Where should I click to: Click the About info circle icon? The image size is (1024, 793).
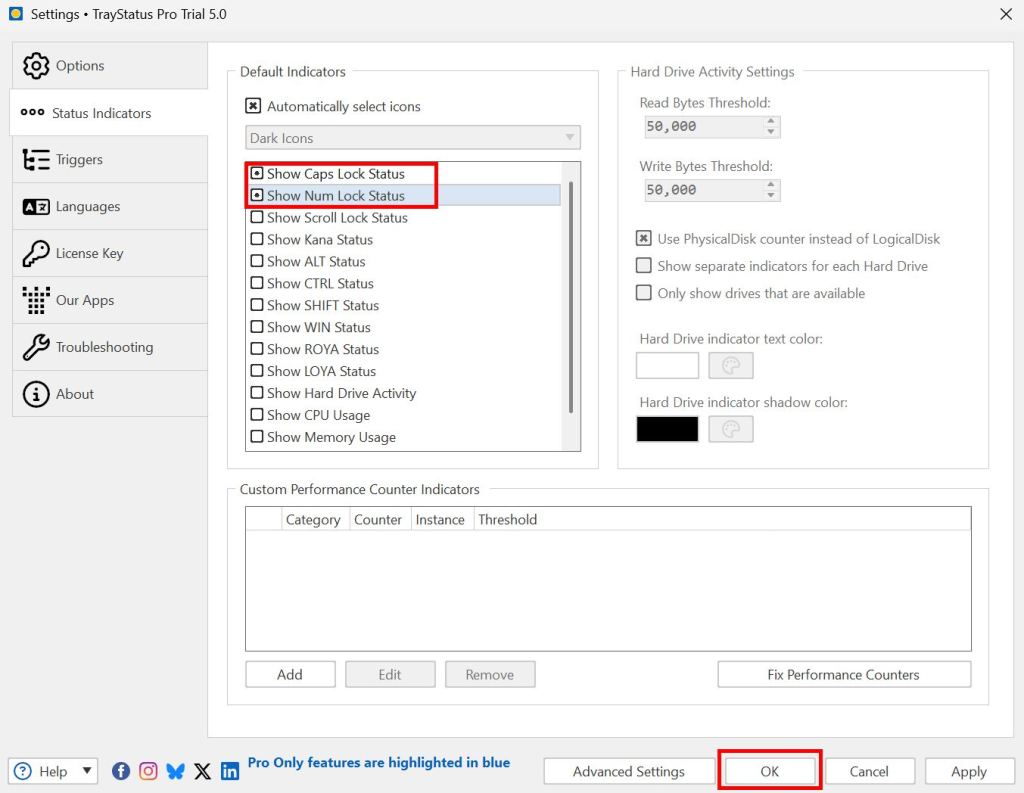(x=36, y=394)
